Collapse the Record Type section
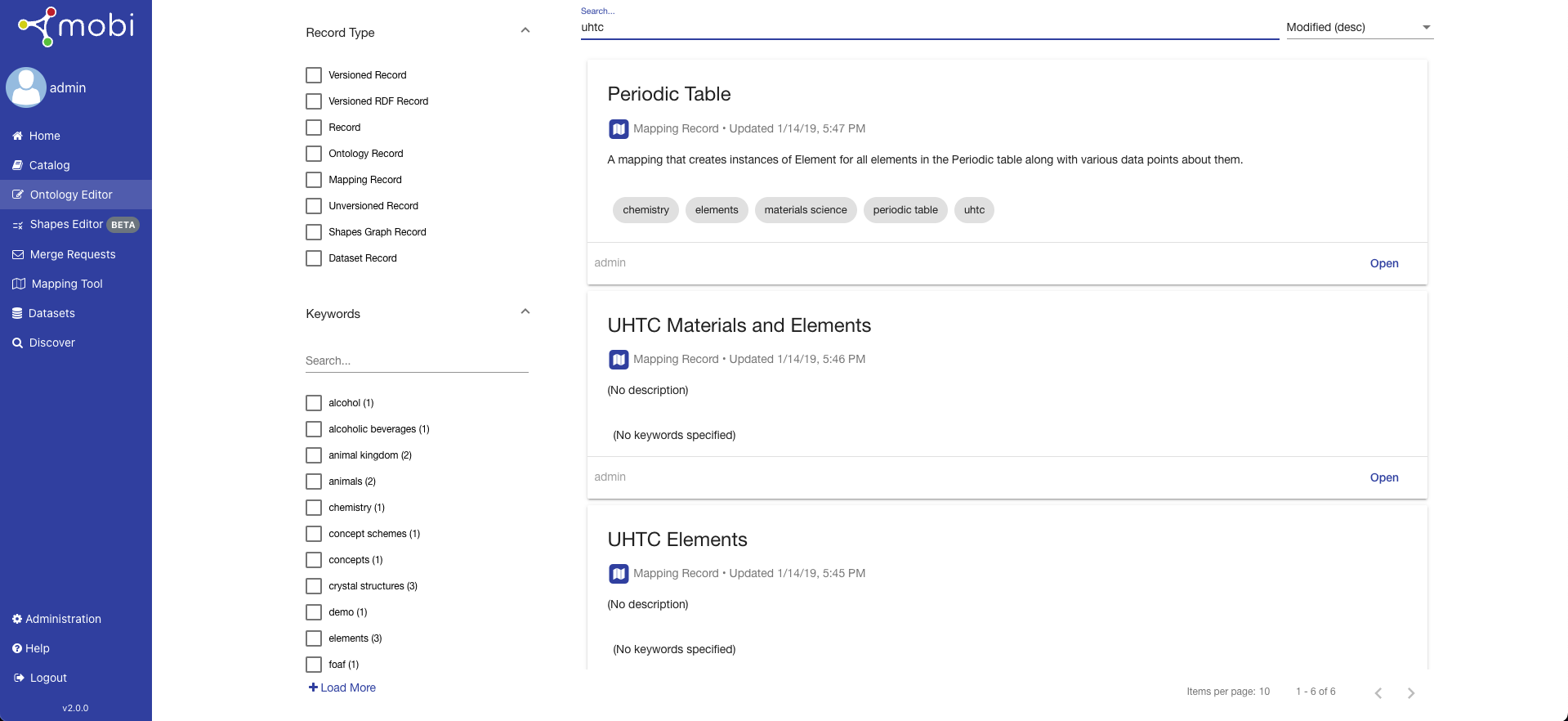 click(x=525, y=31)
